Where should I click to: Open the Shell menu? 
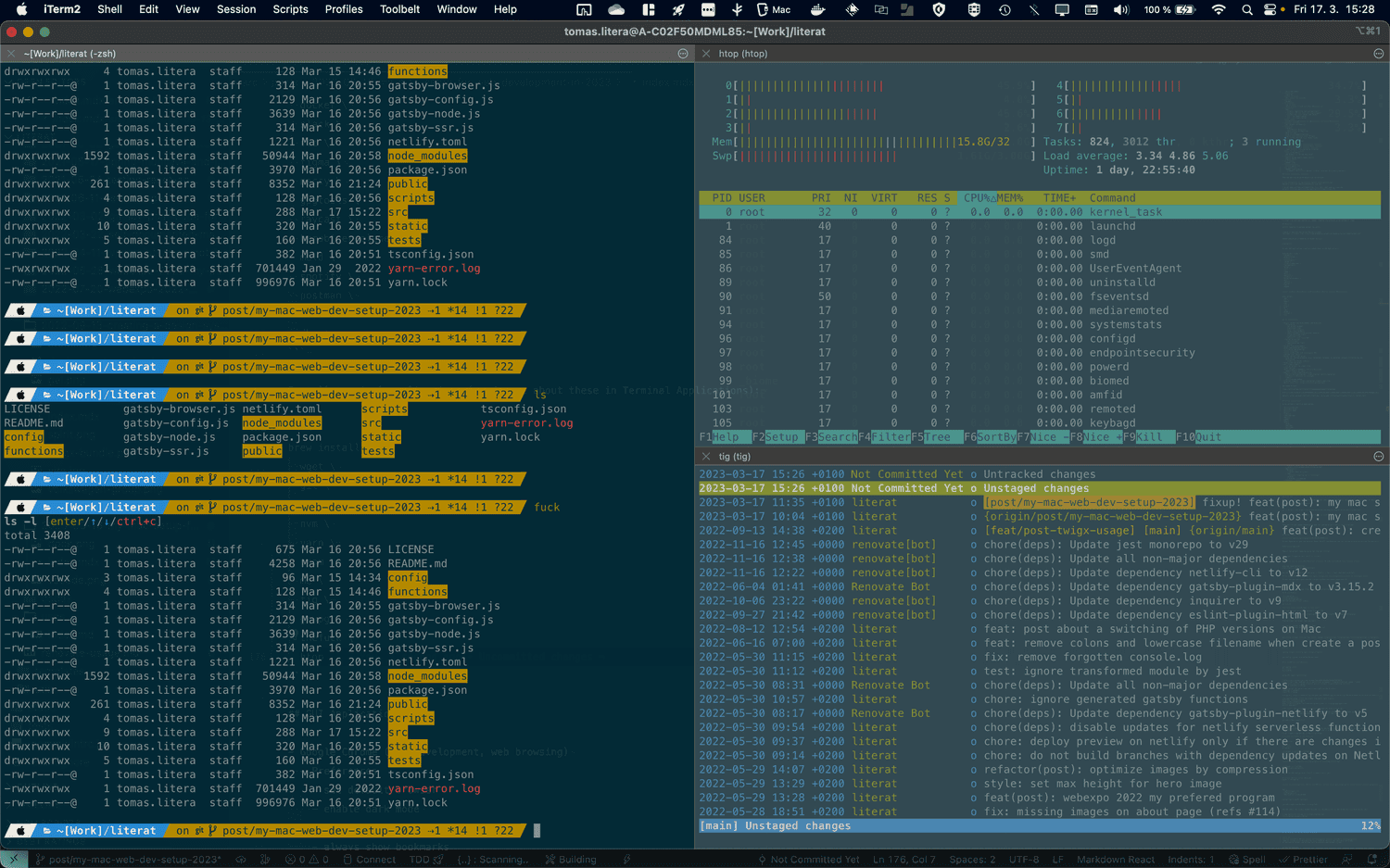click(x=109, y=9)
